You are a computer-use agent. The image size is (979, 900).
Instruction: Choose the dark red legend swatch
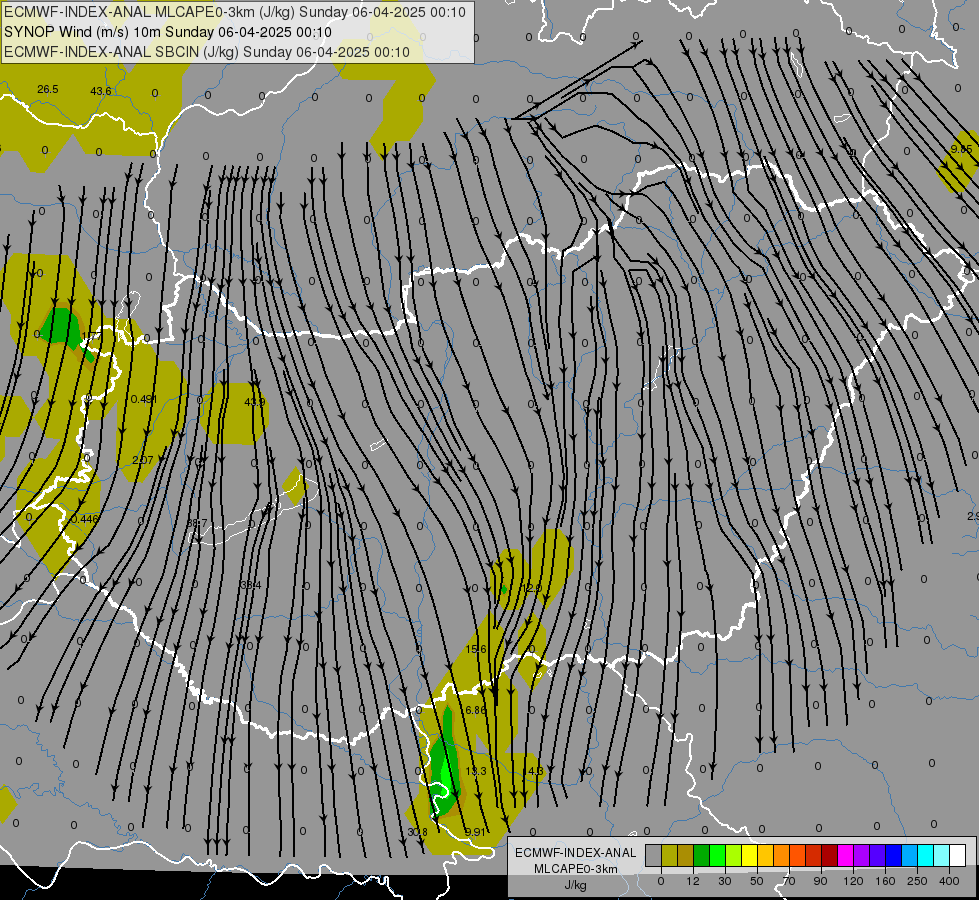pyautogui.click(x=829, y=855)
